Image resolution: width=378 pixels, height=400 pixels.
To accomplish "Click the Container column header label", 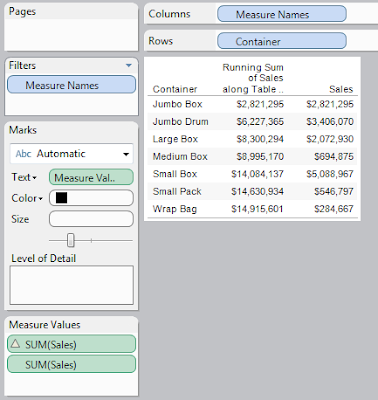I will (x=175, y=89).
